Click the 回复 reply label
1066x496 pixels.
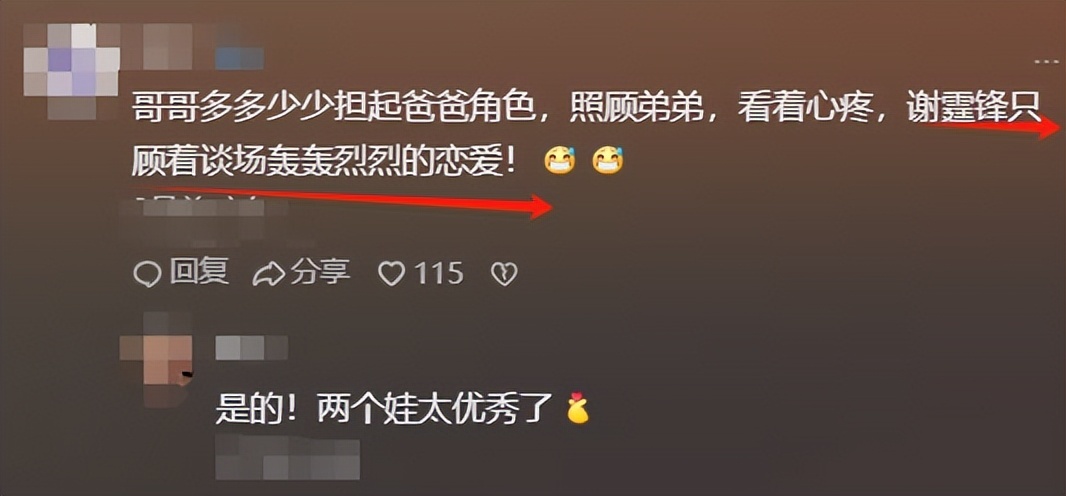point(198,272)
